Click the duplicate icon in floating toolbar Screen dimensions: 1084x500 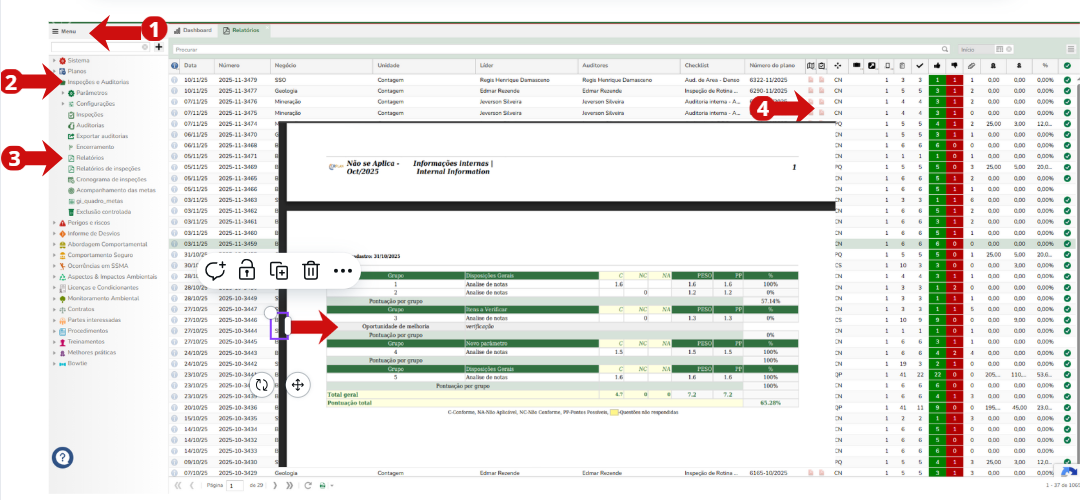tap(279, 270)
